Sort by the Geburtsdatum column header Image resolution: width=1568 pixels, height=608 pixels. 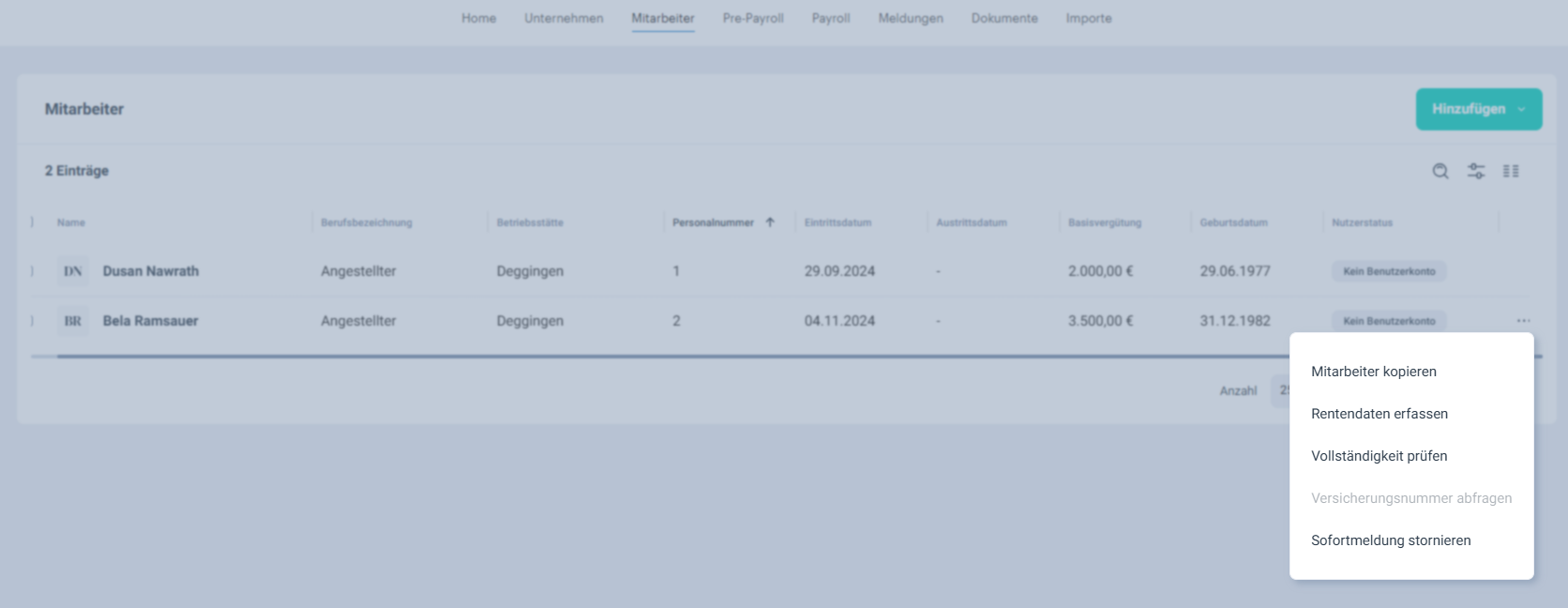[1234, 222]
